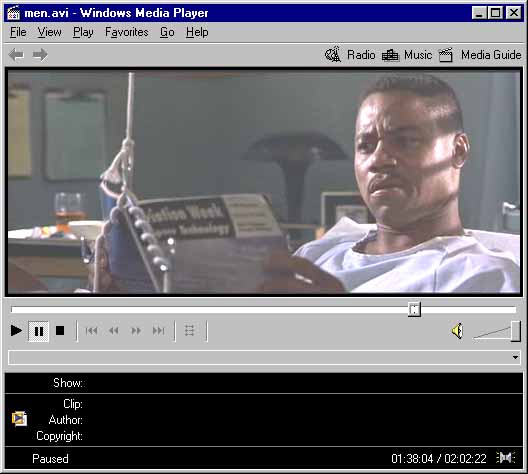Screen dimensions: 528x474
Task: Expand the dropdown arrow below the controls
Action: tap(515, 357)
